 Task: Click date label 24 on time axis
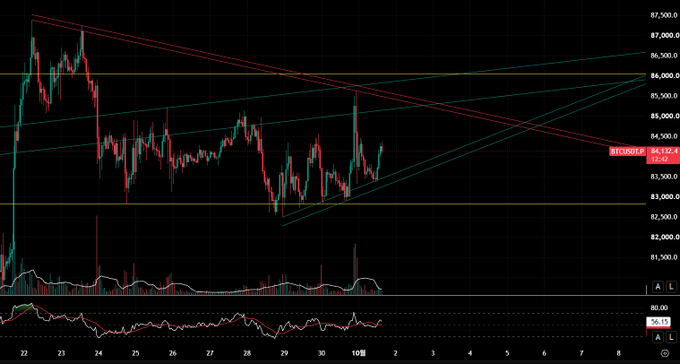98,352
